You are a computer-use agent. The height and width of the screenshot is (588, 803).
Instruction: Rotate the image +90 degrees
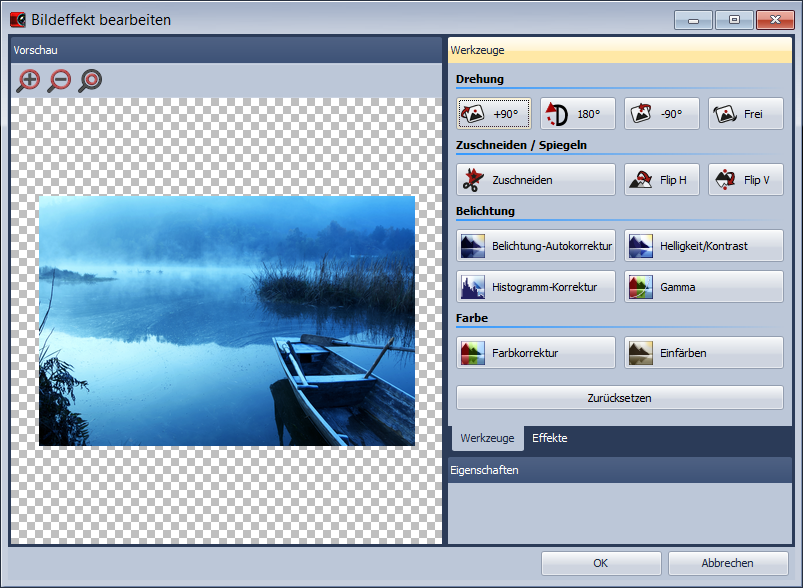click(493, 113)
